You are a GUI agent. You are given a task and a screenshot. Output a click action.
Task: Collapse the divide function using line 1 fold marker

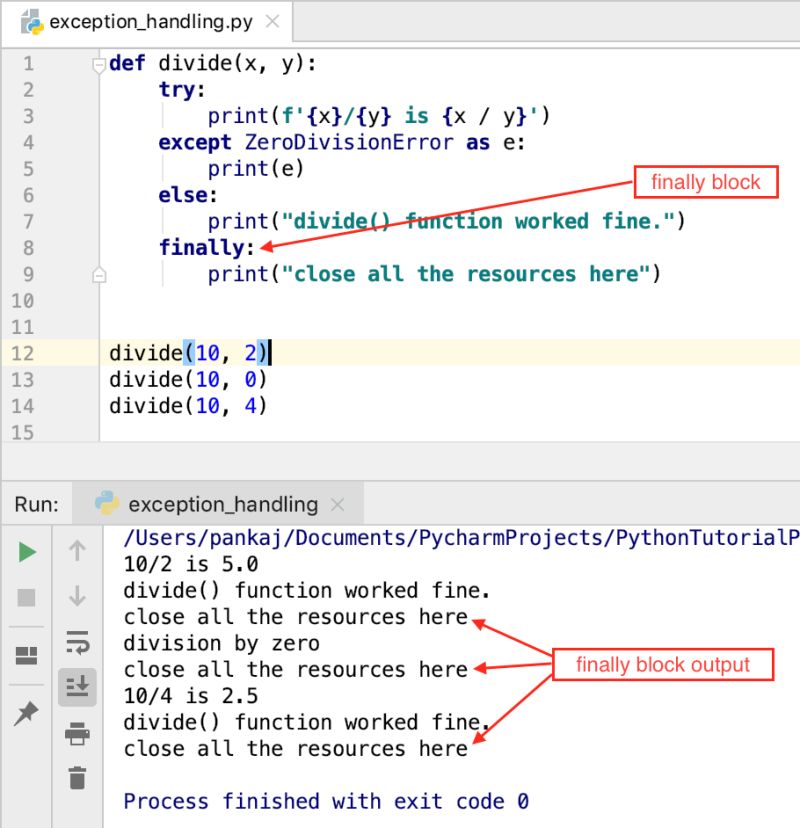[99, 62]
